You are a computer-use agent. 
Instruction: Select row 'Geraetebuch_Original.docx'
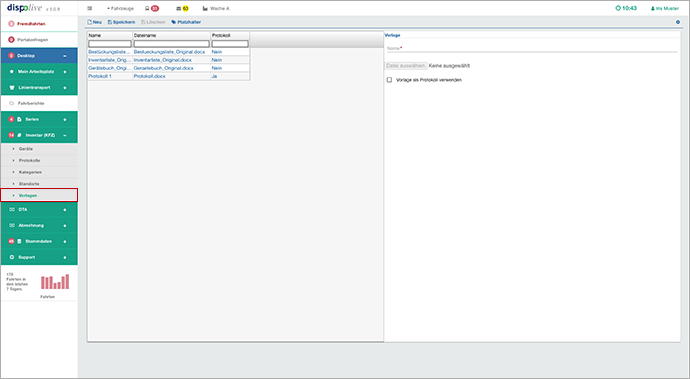point(163,68)
